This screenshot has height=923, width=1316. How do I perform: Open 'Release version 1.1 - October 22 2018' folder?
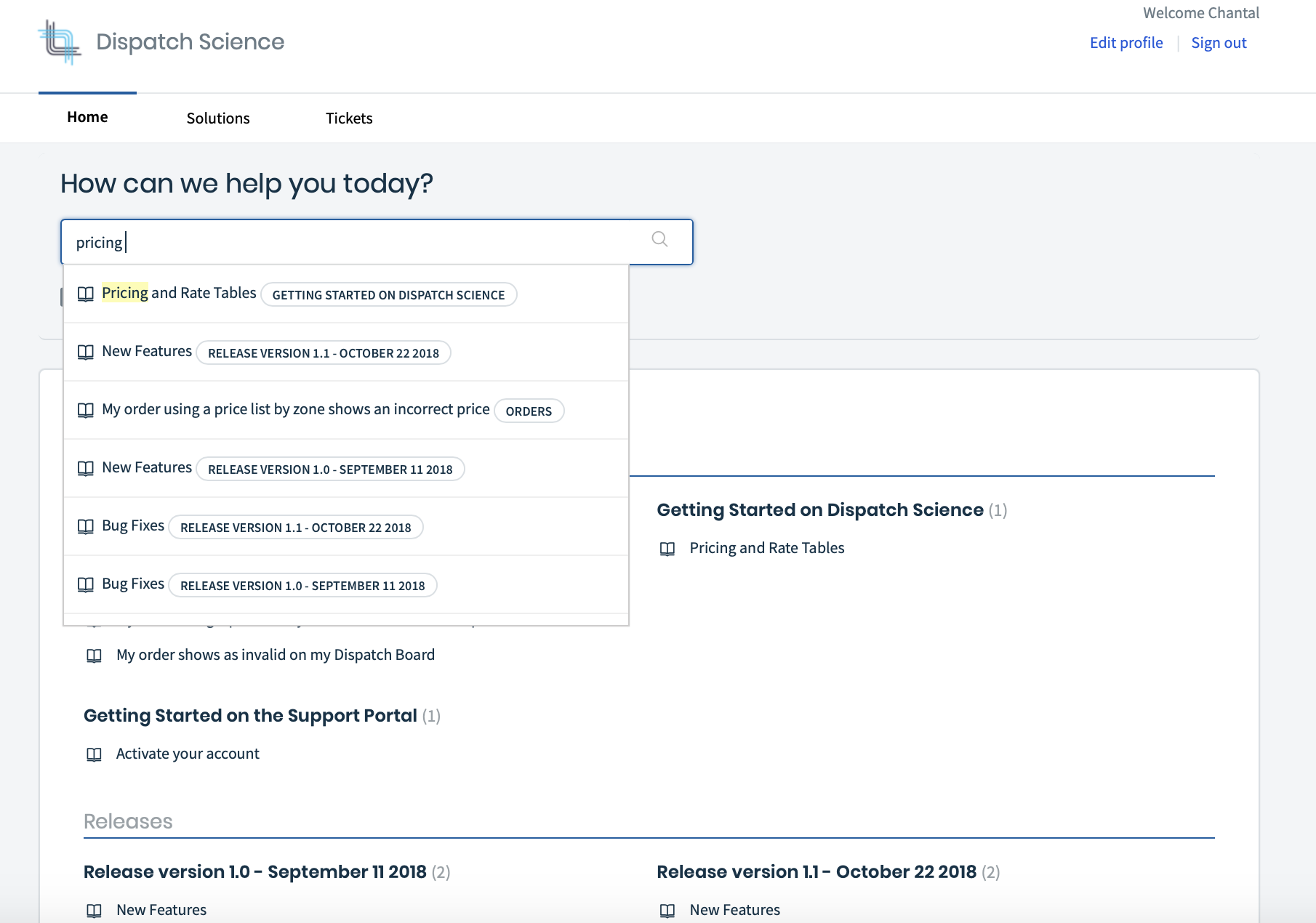pyautogui.click(x=817, y=871)
